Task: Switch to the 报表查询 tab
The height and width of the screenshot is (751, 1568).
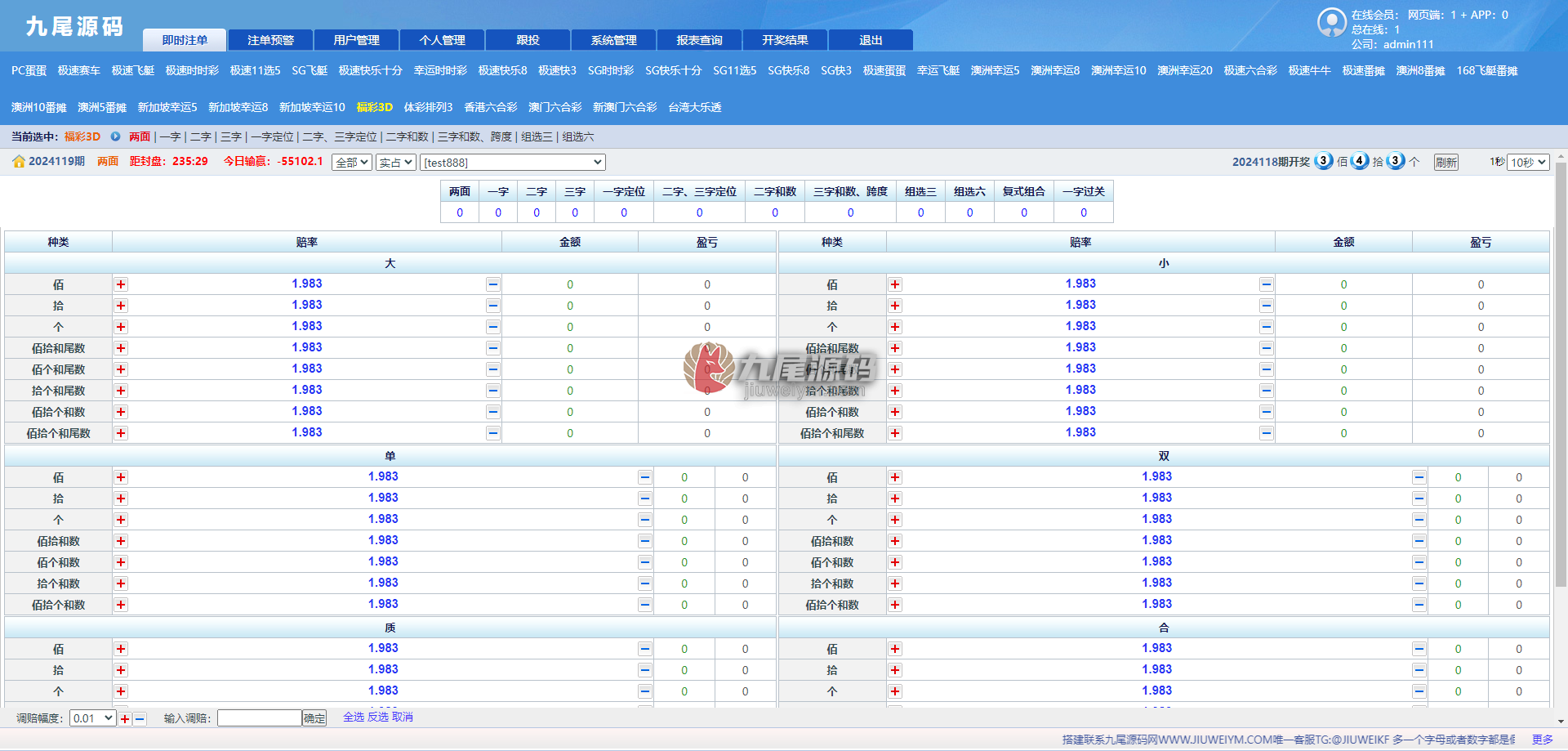Action: [x=699, y=40]
